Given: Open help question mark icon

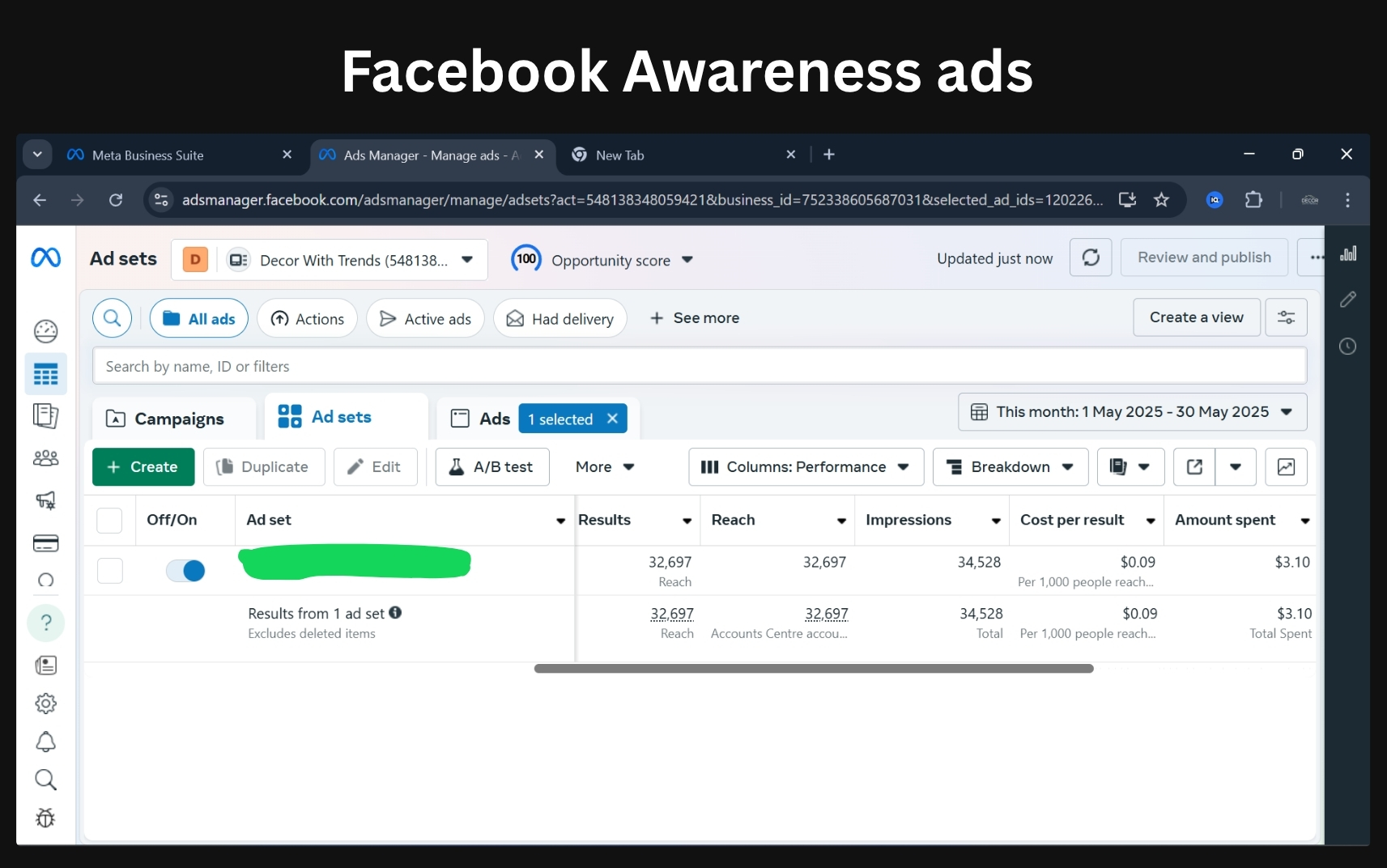Looking at the screenshot, I should [46, 623].
